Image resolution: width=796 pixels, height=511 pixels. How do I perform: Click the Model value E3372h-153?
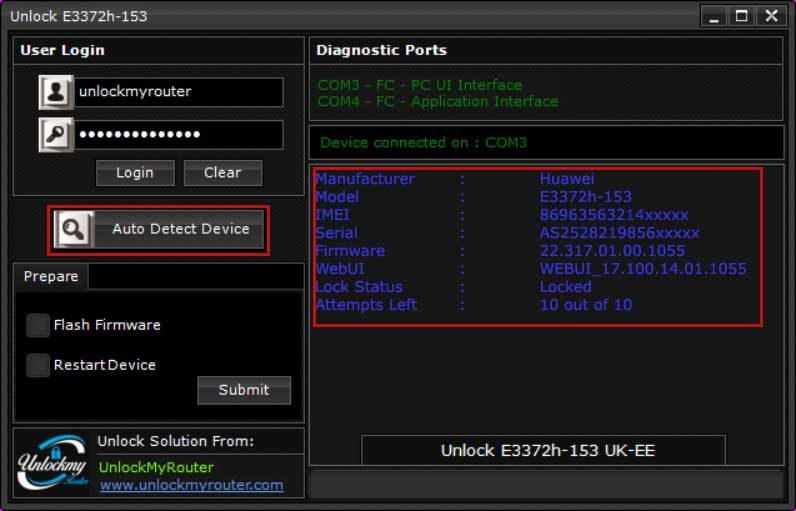[586, 197]
